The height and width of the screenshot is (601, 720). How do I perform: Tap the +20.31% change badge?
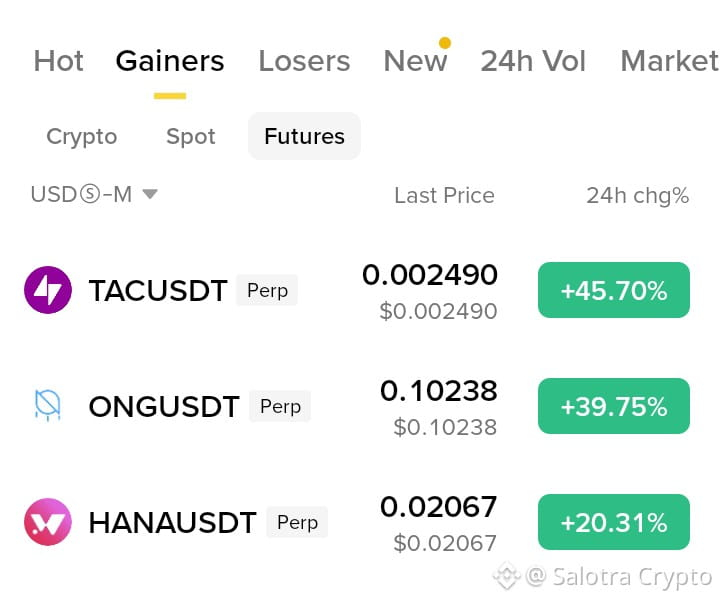tap(614, 522)
